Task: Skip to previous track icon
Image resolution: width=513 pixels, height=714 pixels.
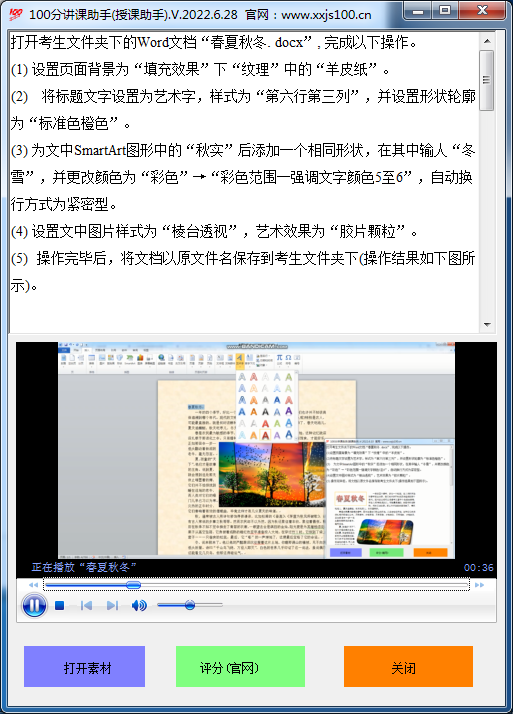Action: [86, 605]
